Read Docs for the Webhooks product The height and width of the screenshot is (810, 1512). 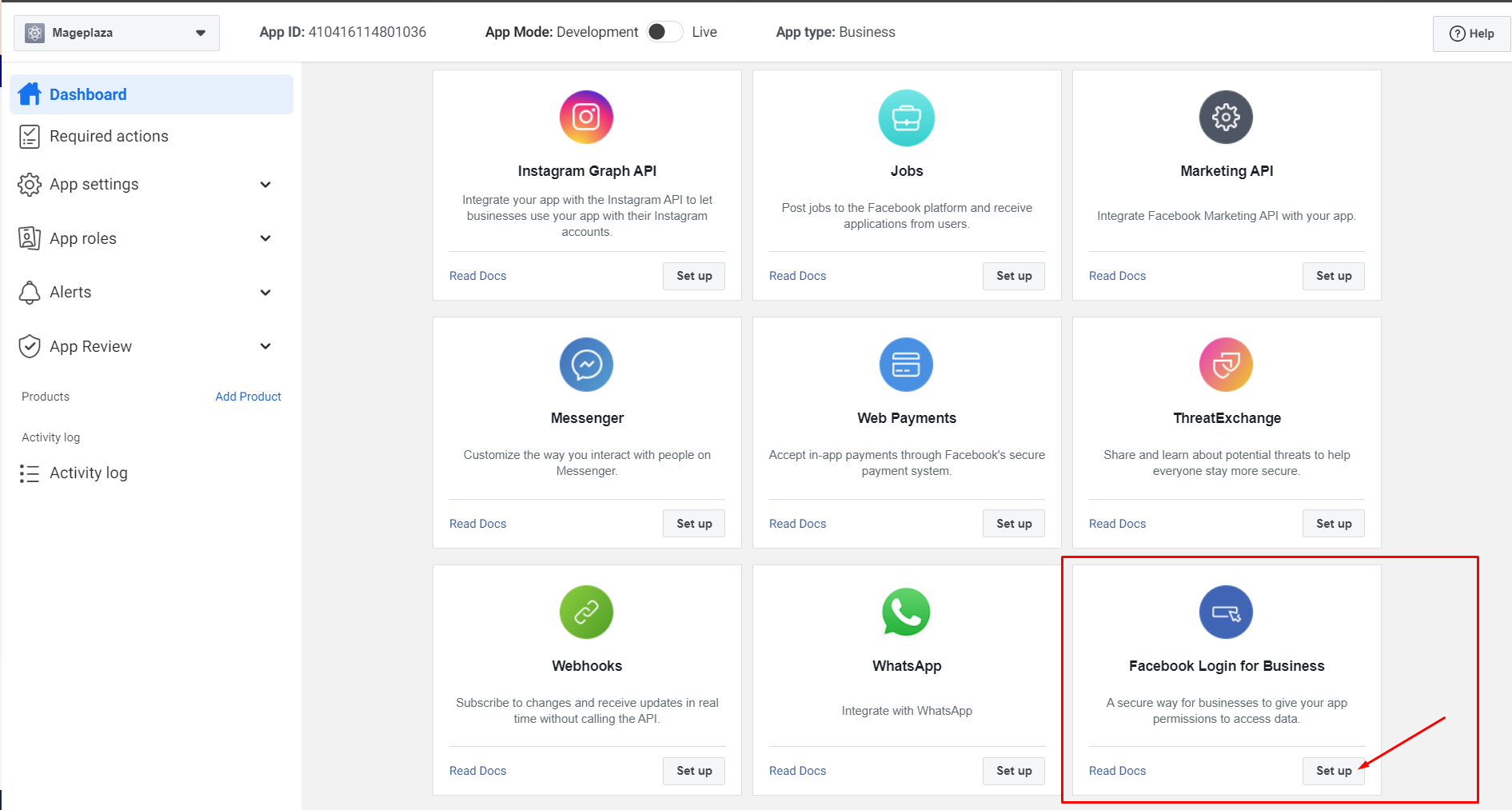(x=477, y=771)
